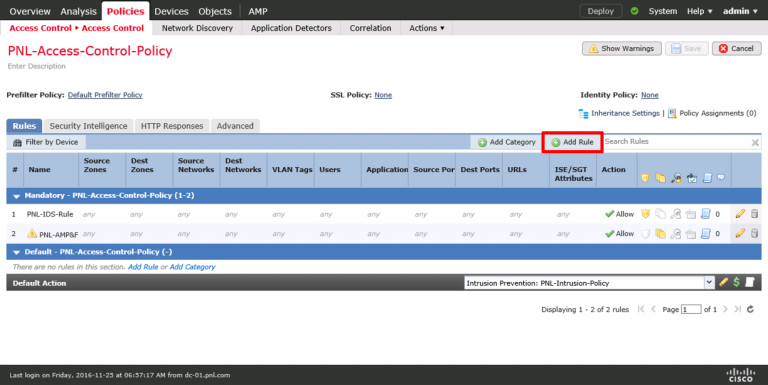
Task: Edit the PNL-IDS-Rule with pencil icon
Action: click(740, 214)
